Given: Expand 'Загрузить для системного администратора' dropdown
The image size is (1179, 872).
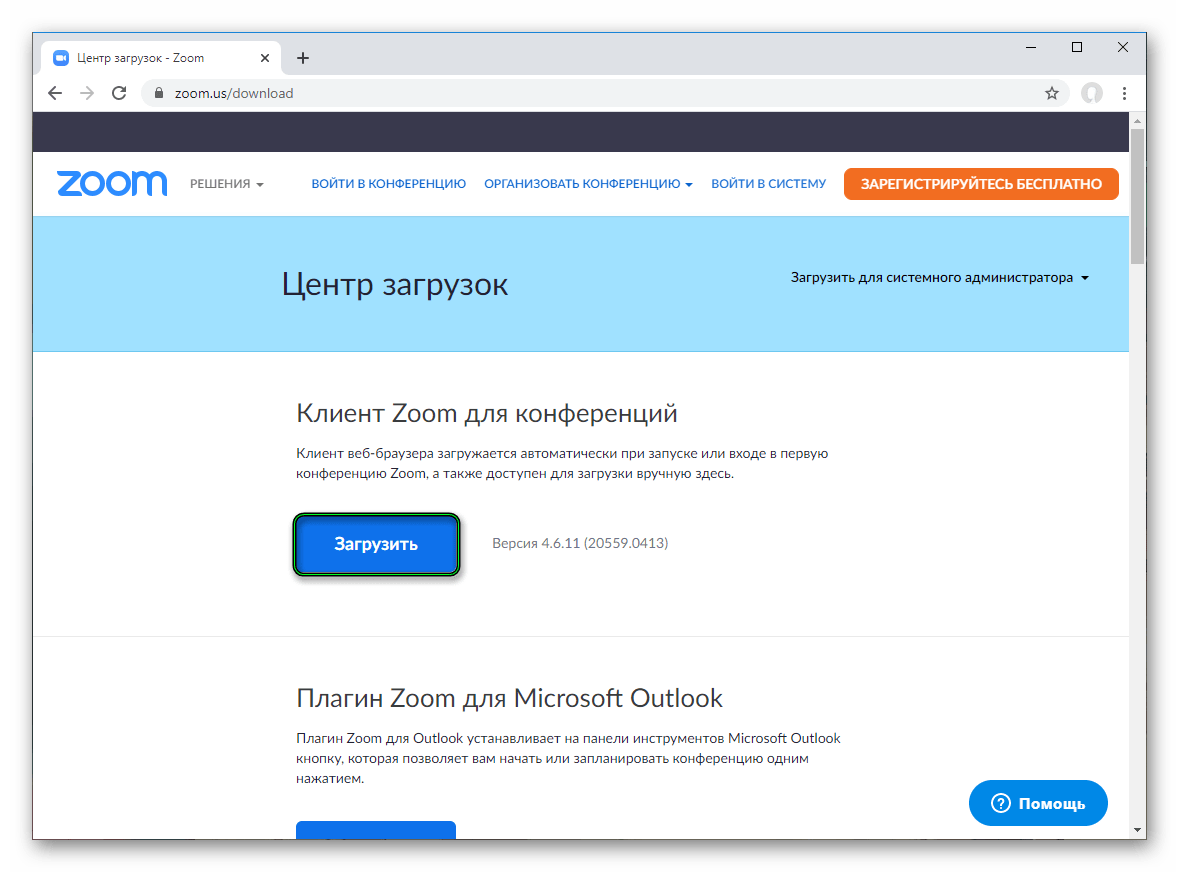Looking at the screenshot, I should [x=939, y=278].
